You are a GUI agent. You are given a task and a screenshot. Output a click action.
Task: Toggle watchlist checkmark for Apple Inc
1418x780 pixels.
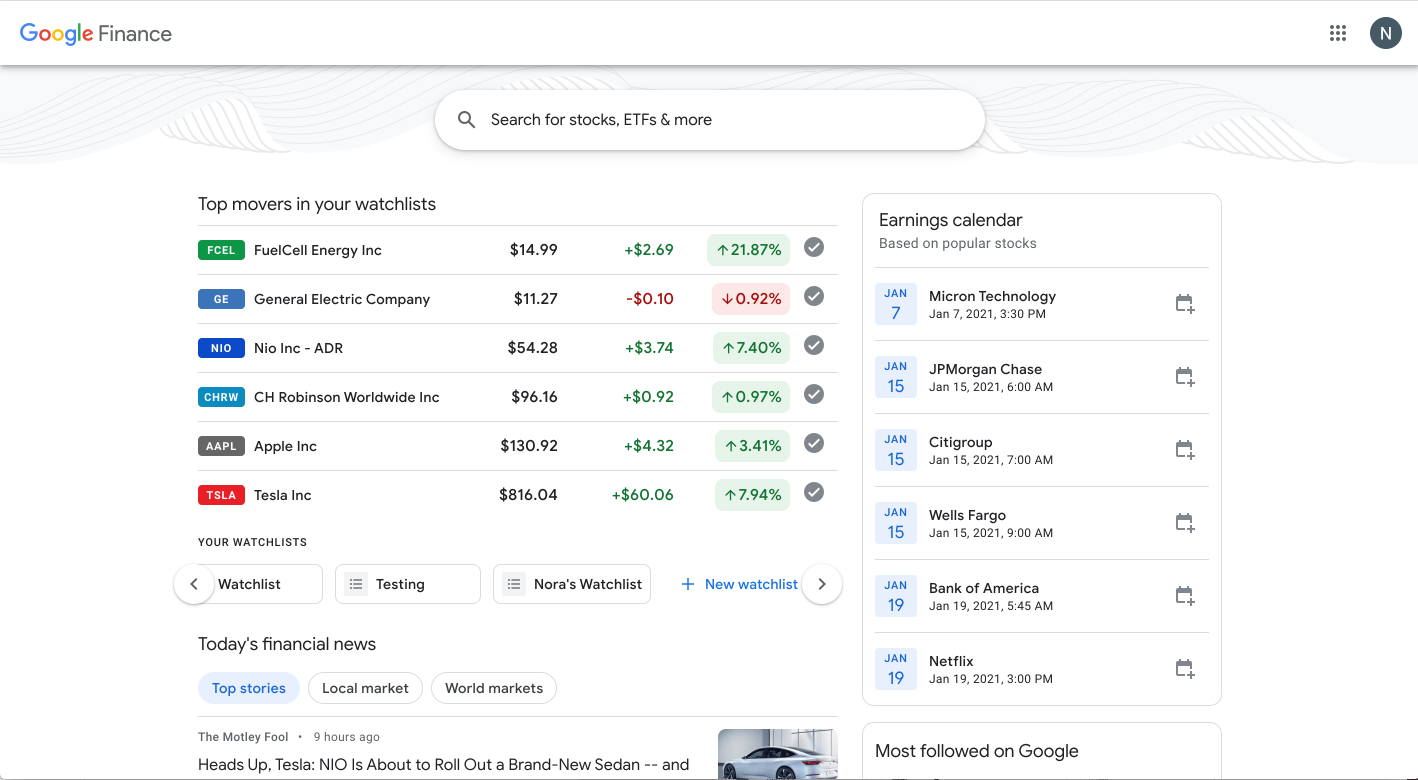pyautogui.click(x=814, y=443)
